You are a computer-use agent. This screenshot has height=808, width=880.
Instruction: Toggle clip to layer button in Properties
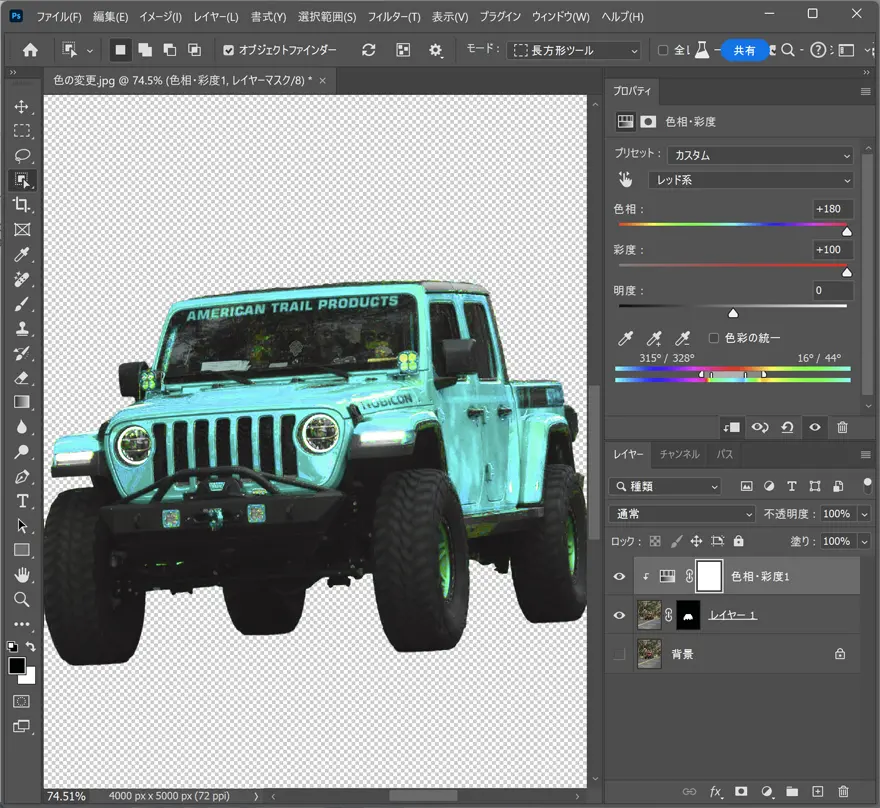732,428
